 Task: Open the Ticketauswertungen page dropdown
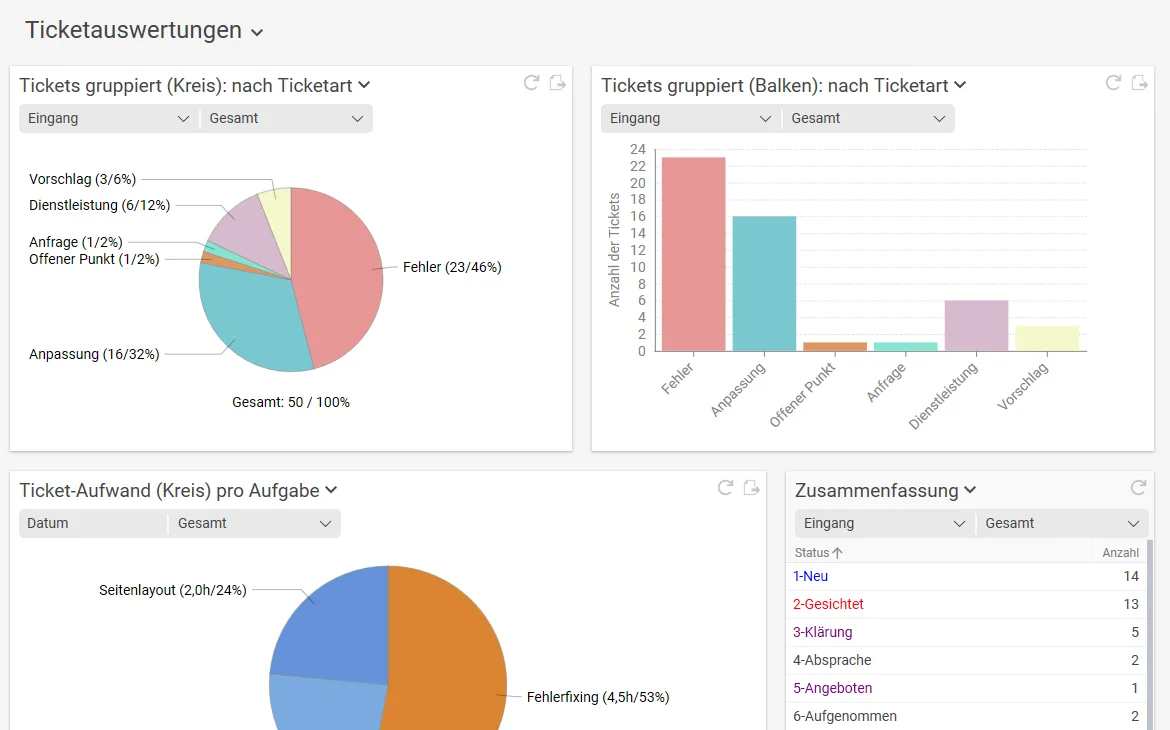pyautogui.click(x=257, y=32)
